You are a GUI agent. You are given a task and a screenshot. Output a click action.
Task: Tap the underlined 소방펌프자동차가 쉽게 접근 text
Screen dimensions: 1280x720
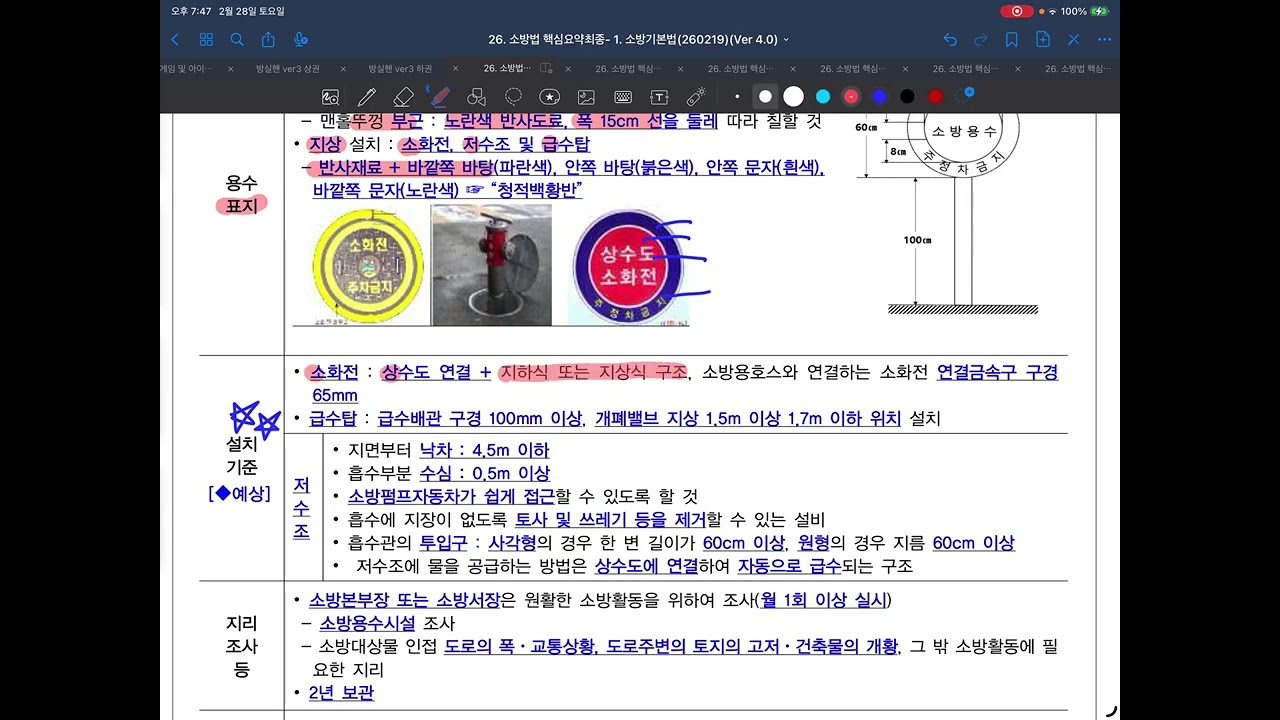coord(451,496)
